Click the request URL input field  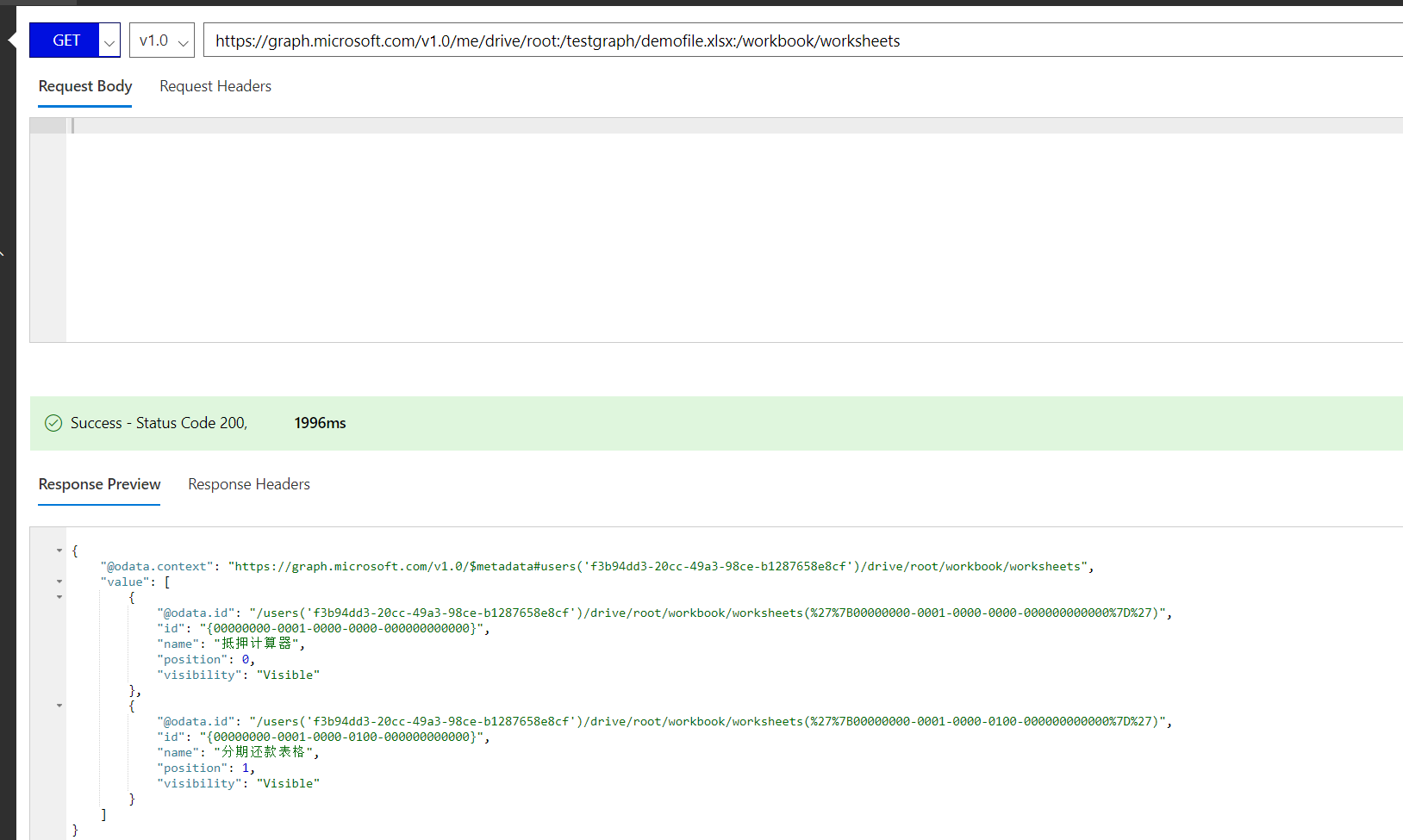click(776, 40)
